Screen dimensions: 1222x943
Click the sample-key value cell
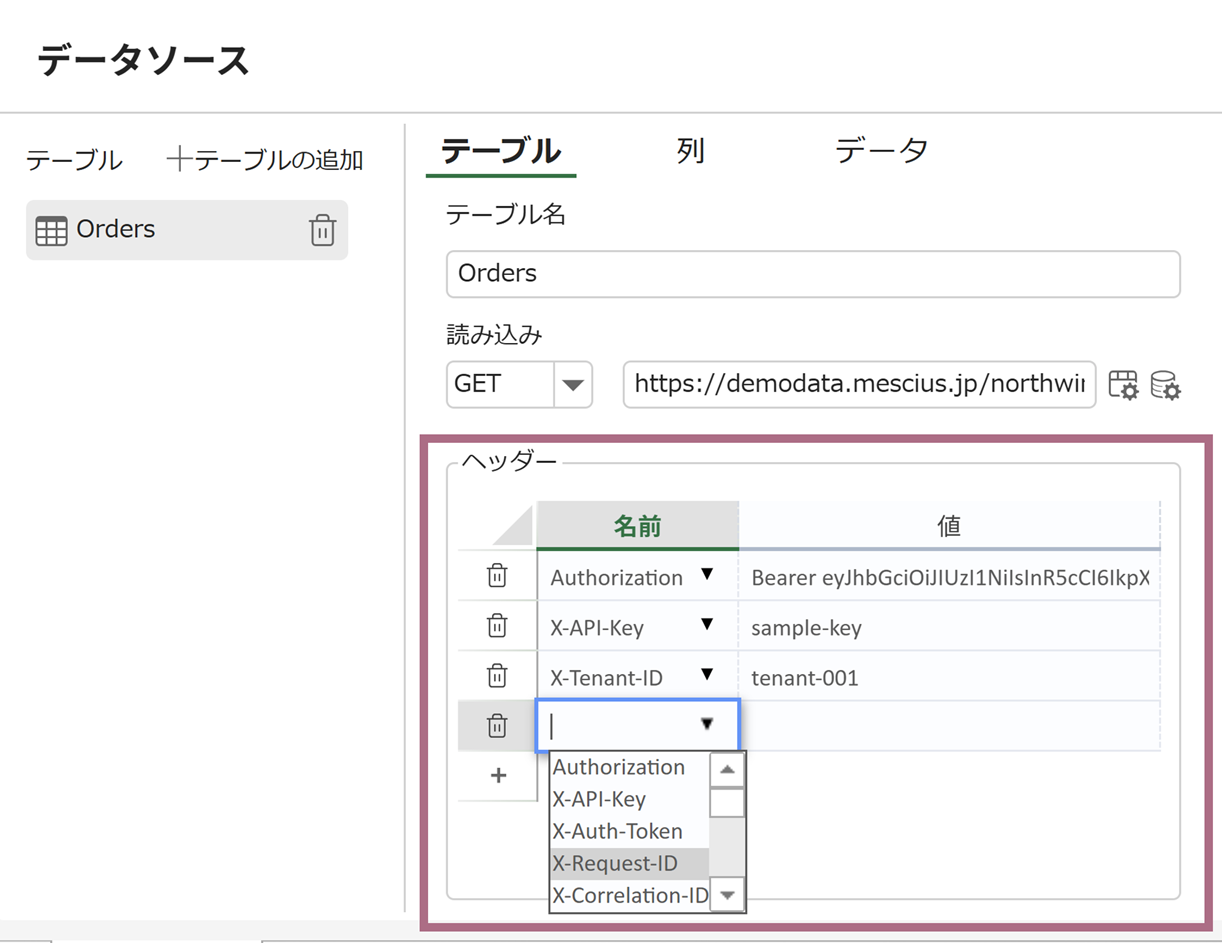point(949,627)
